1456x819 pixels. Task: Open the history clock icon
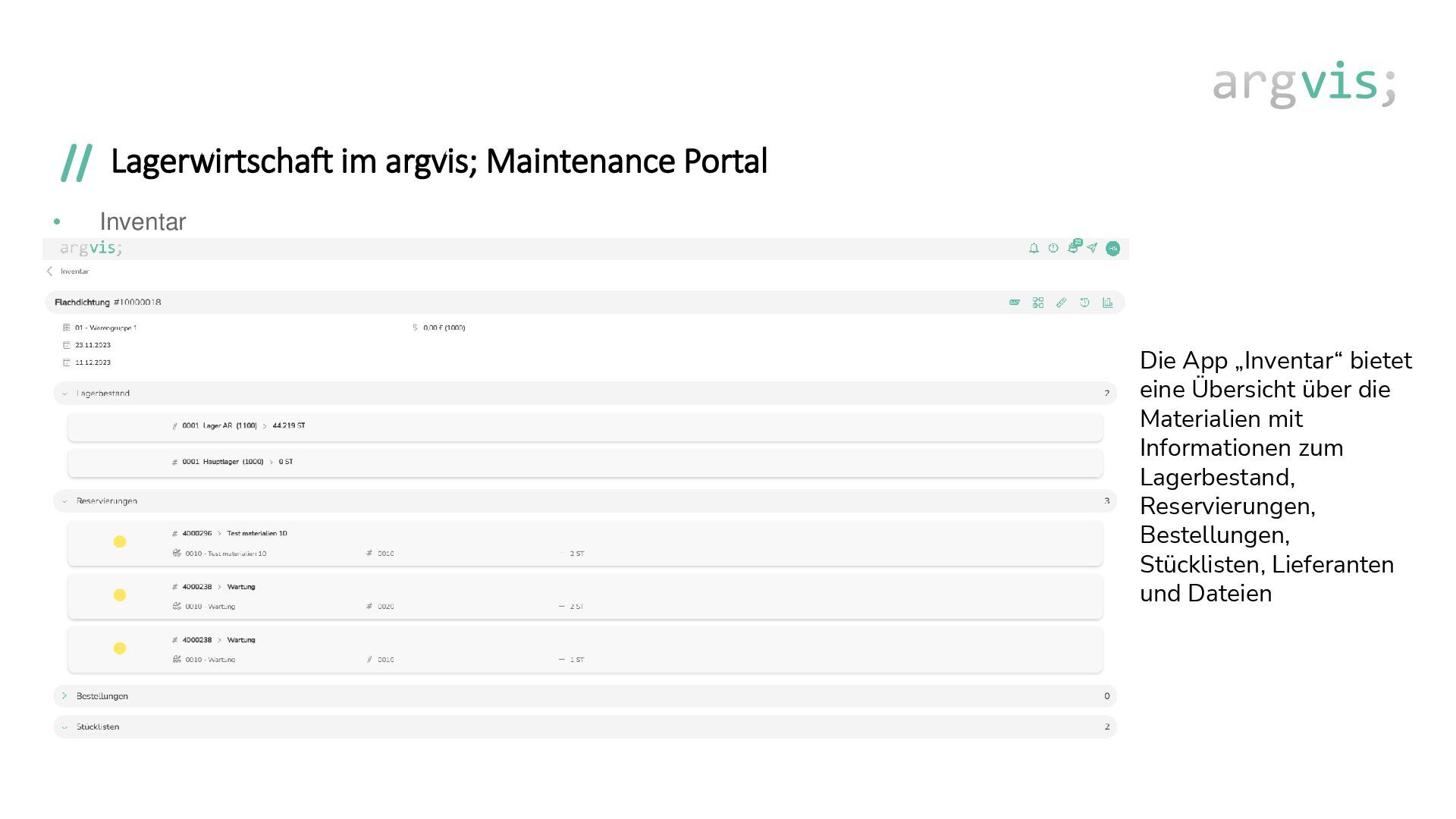coord(1084,303)
